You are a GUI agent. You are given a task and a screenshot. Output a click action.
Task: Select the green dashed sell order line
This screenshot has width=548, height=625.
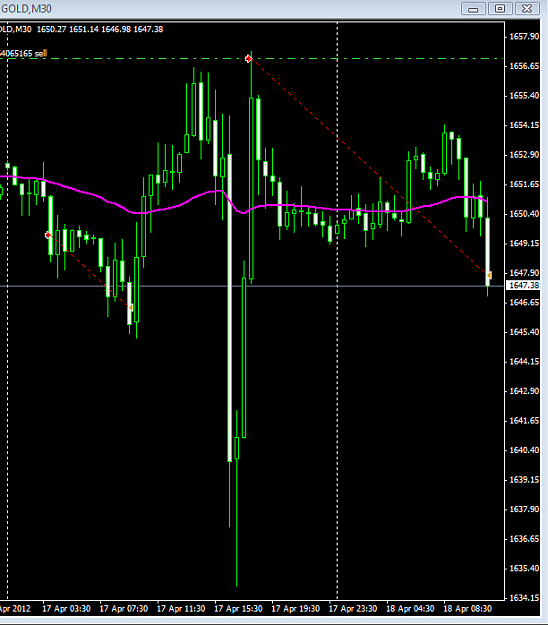coord(252,59)
